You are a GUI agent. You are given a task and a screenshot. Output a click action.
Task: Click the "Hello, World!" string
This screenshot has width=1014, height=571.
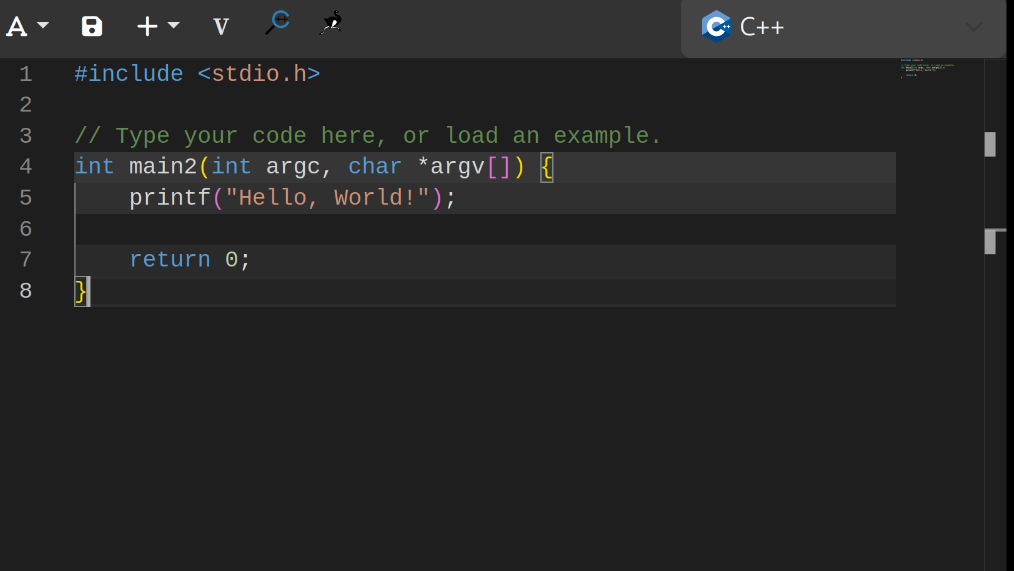click(327, 198)
